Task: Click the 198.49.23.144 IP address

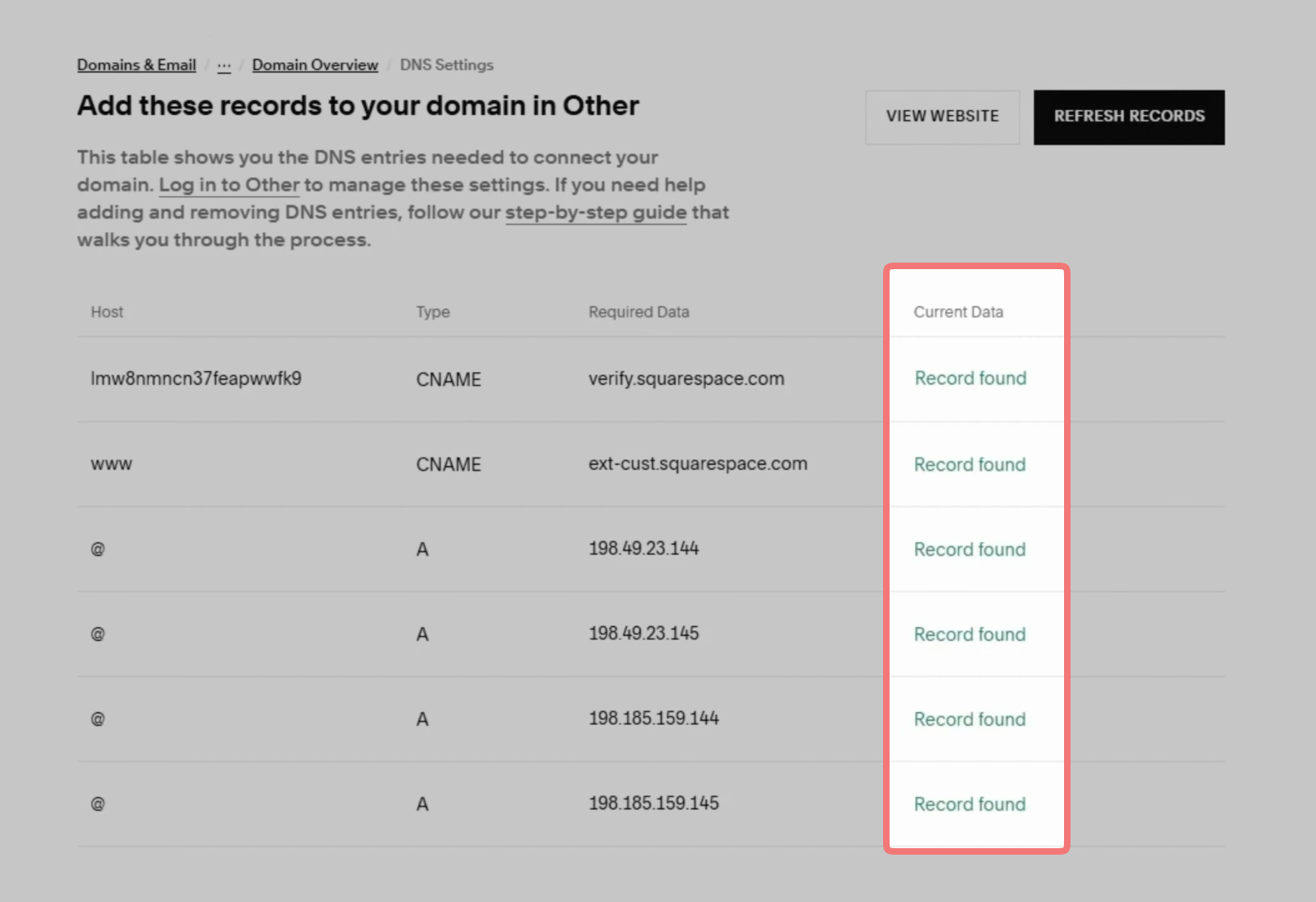Action: tap(644, 549)
